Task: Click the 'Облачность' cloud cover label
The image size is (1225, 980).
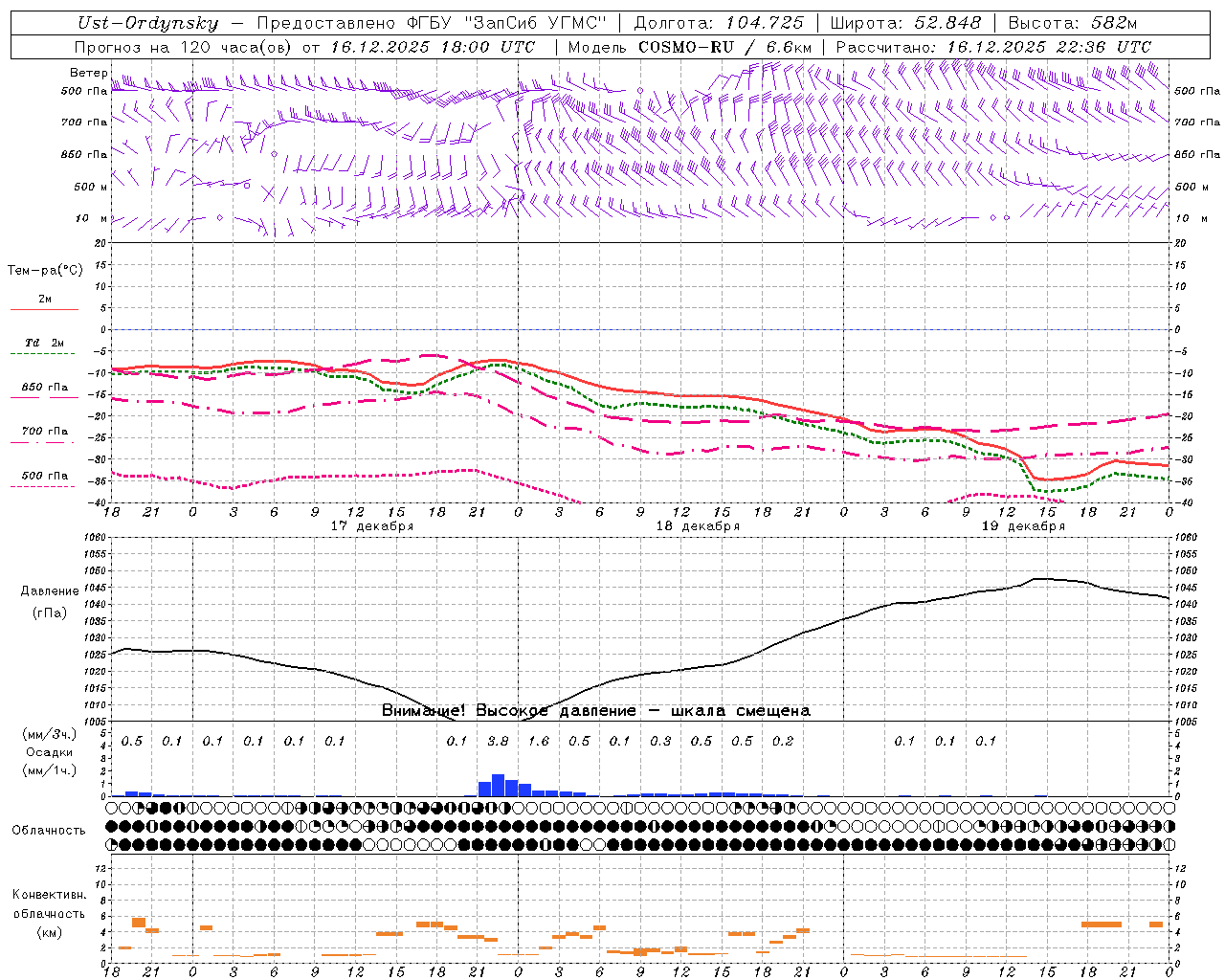Action: coord(49,831)
